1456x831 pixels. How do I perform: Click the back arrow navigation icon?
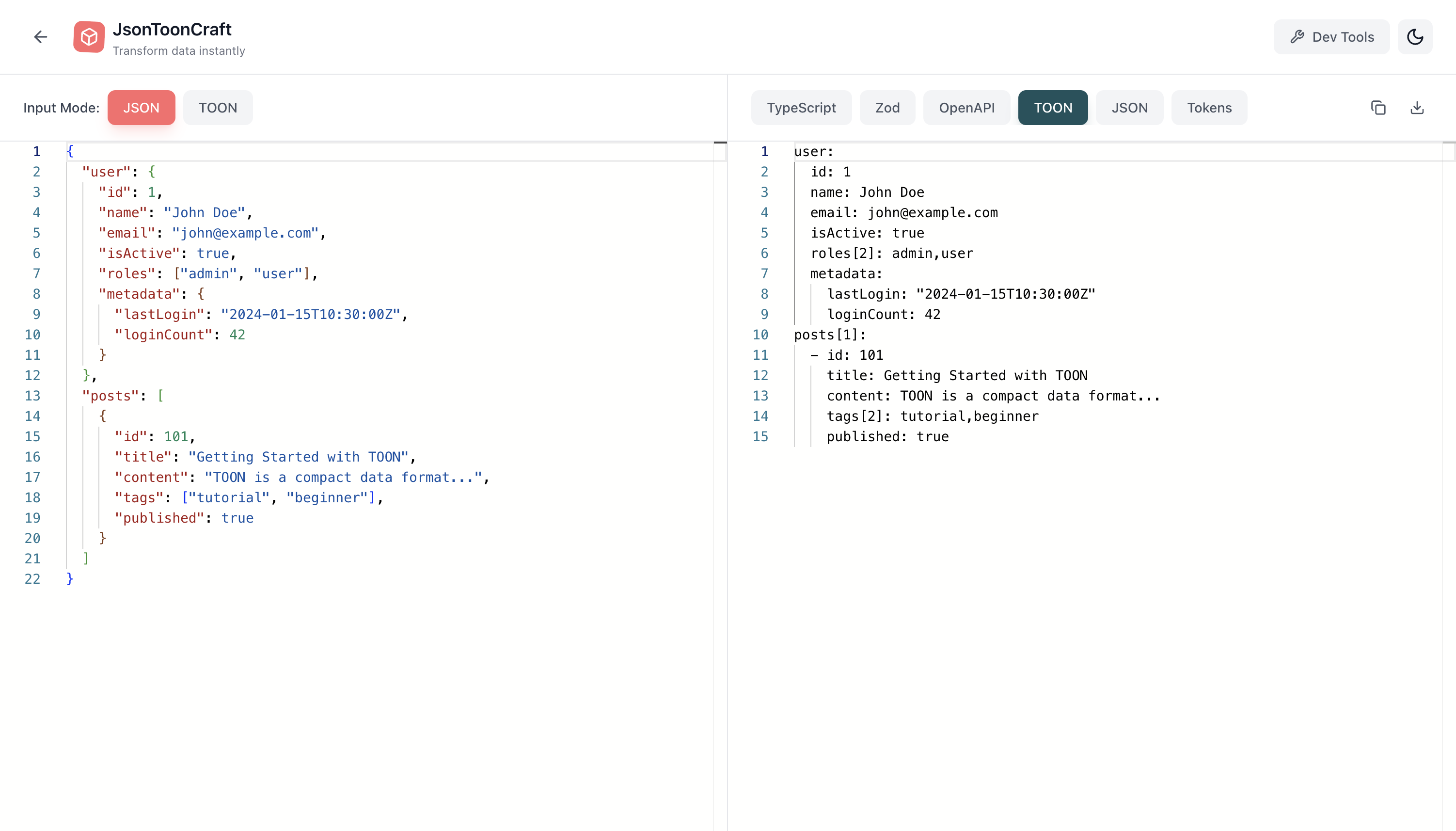click(41, 36)
